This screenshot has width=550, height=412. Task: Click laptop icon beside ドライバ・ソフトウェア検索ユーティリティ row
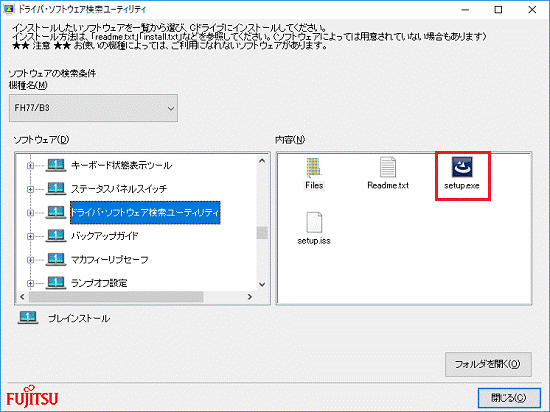coord(56,212)
